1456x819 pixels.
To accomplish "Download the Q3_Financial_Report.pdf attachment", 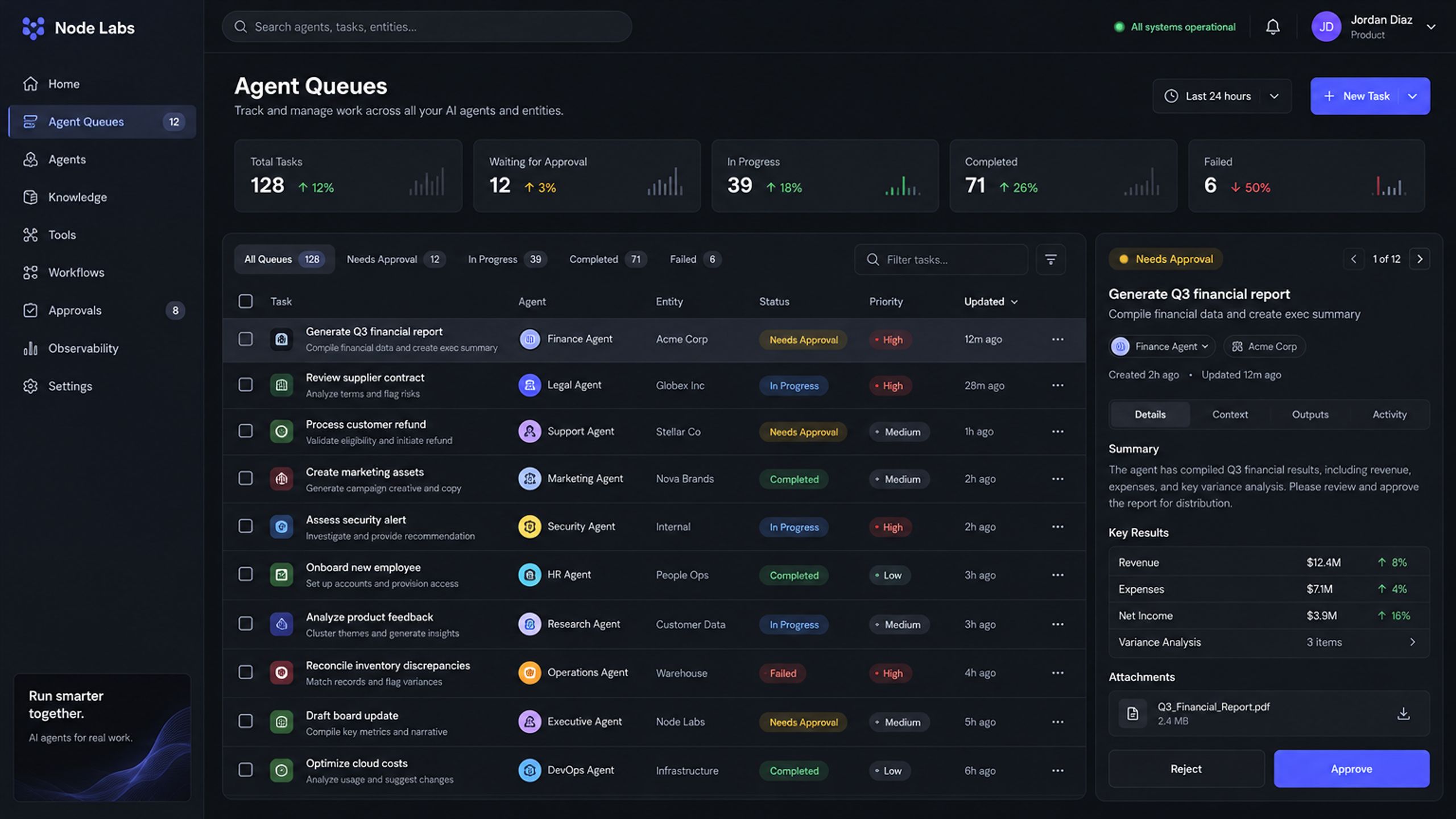I will tap(1403, 713).
